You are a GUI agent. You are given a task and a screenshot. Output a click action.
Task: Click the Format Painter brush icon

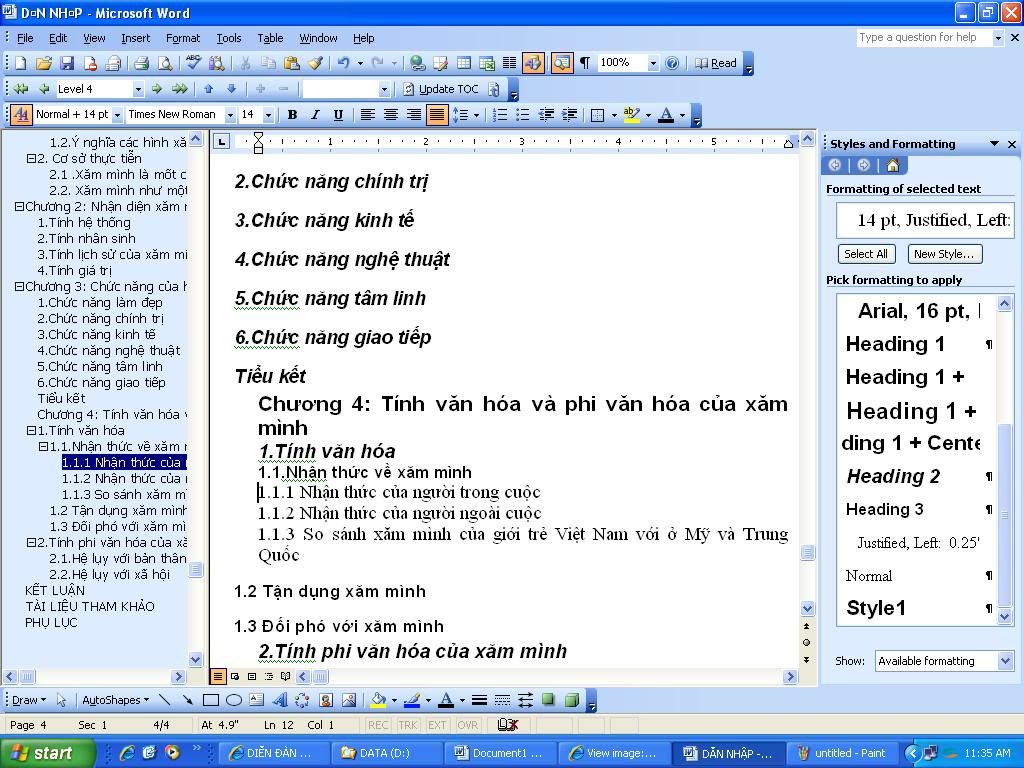coord(315,63)
